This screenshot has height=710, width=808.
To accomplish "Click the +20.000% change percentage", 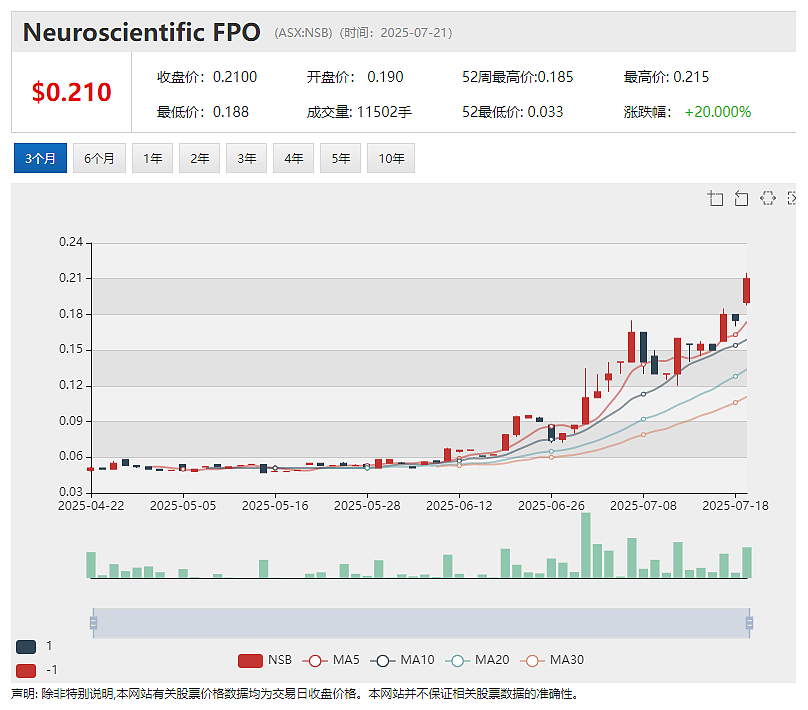I will click(718, 112).
